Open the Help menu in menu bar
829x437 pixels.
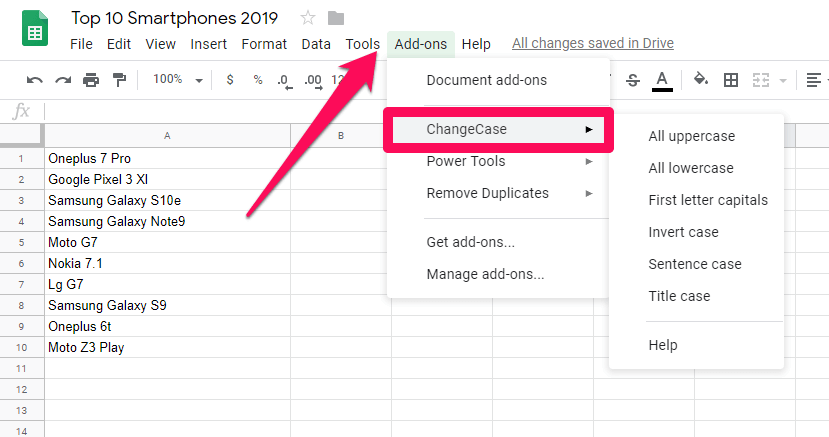coord(476,44)
